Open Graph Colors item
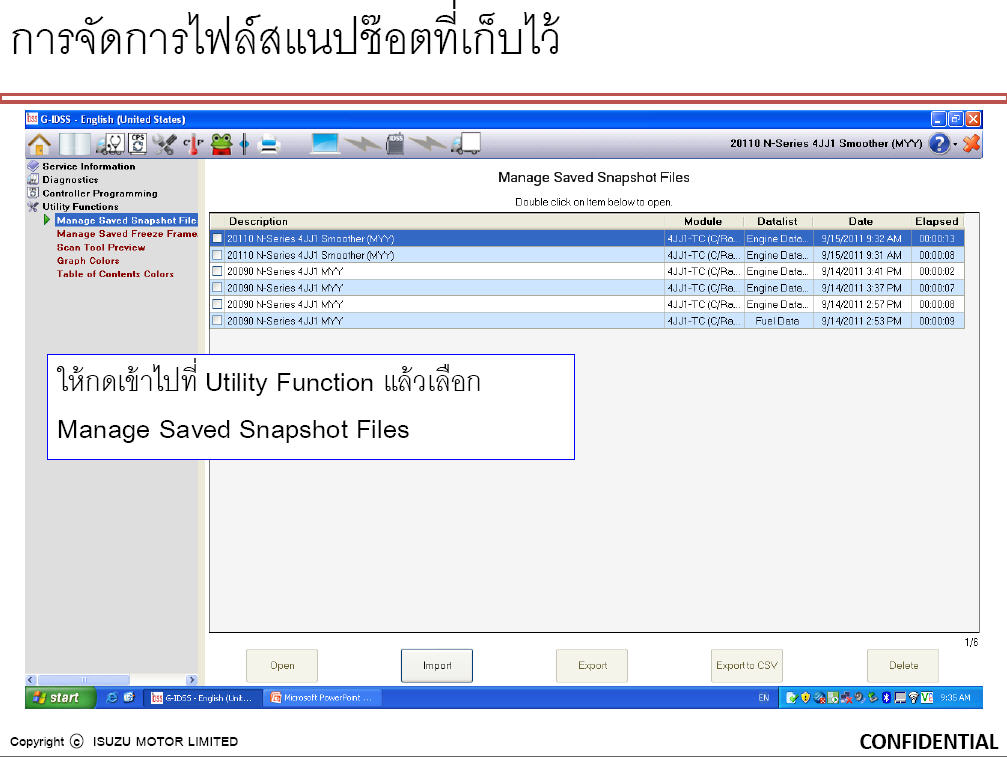This screenshot has height=757, width=1007. point(88,261)
